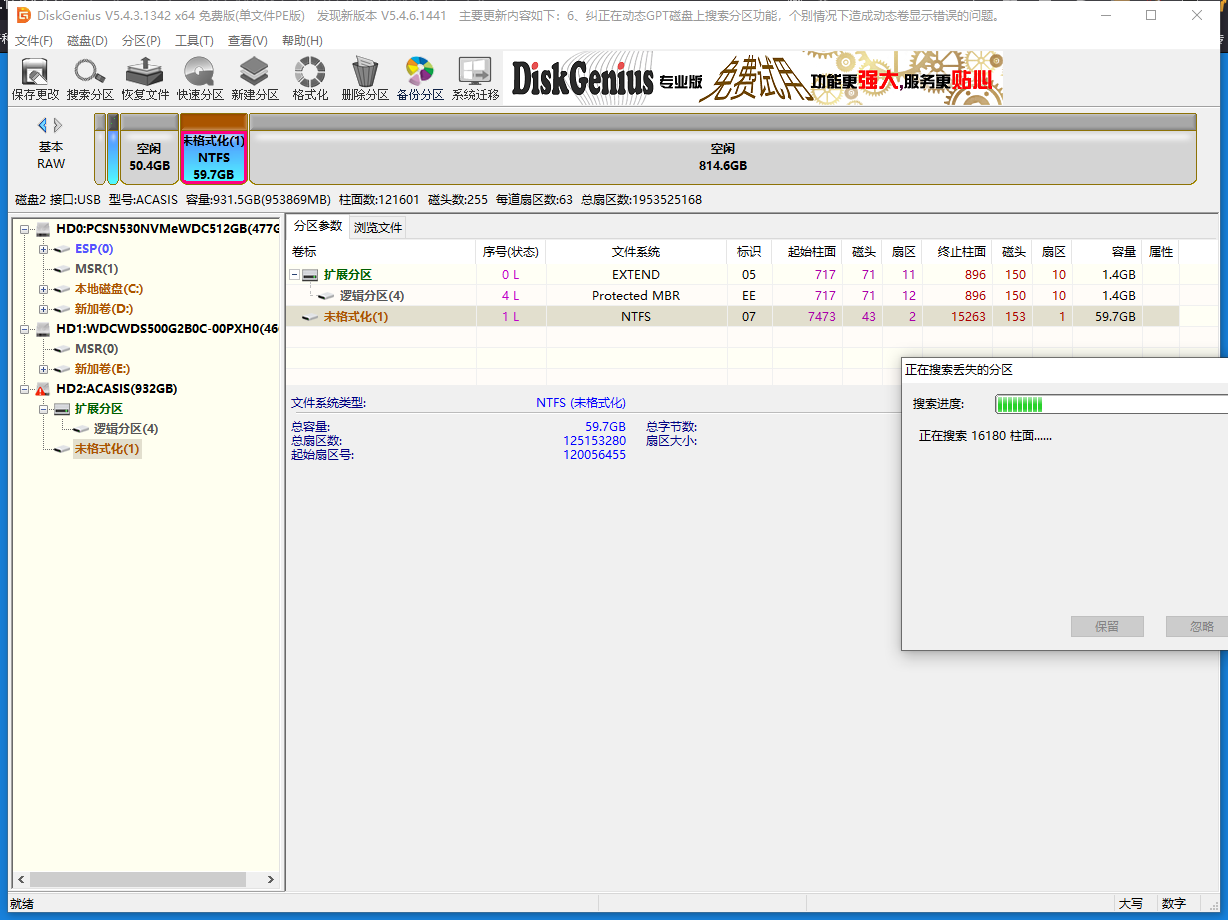Screen dimensions: 1228x920
Task: Open the Backup Partition (备份分区) tool
Action: point(420,79)
